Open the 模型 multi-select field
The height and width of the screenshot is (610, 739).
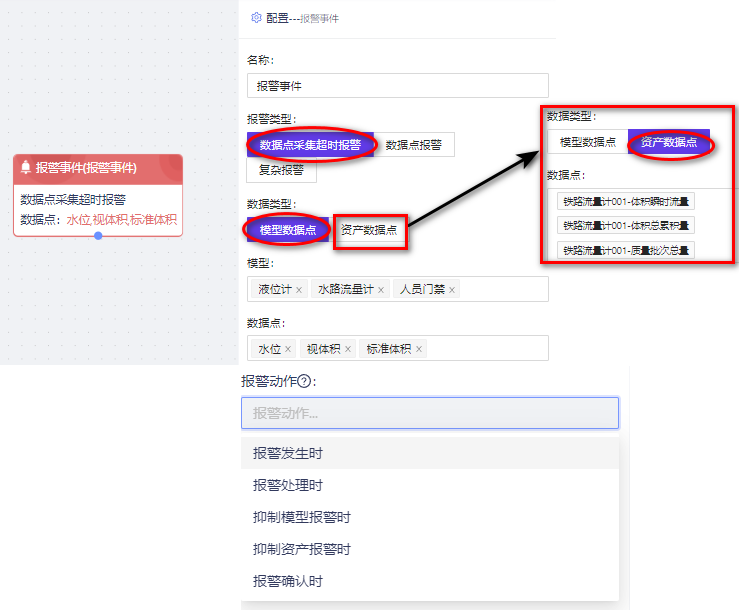[x=398, y=289]
